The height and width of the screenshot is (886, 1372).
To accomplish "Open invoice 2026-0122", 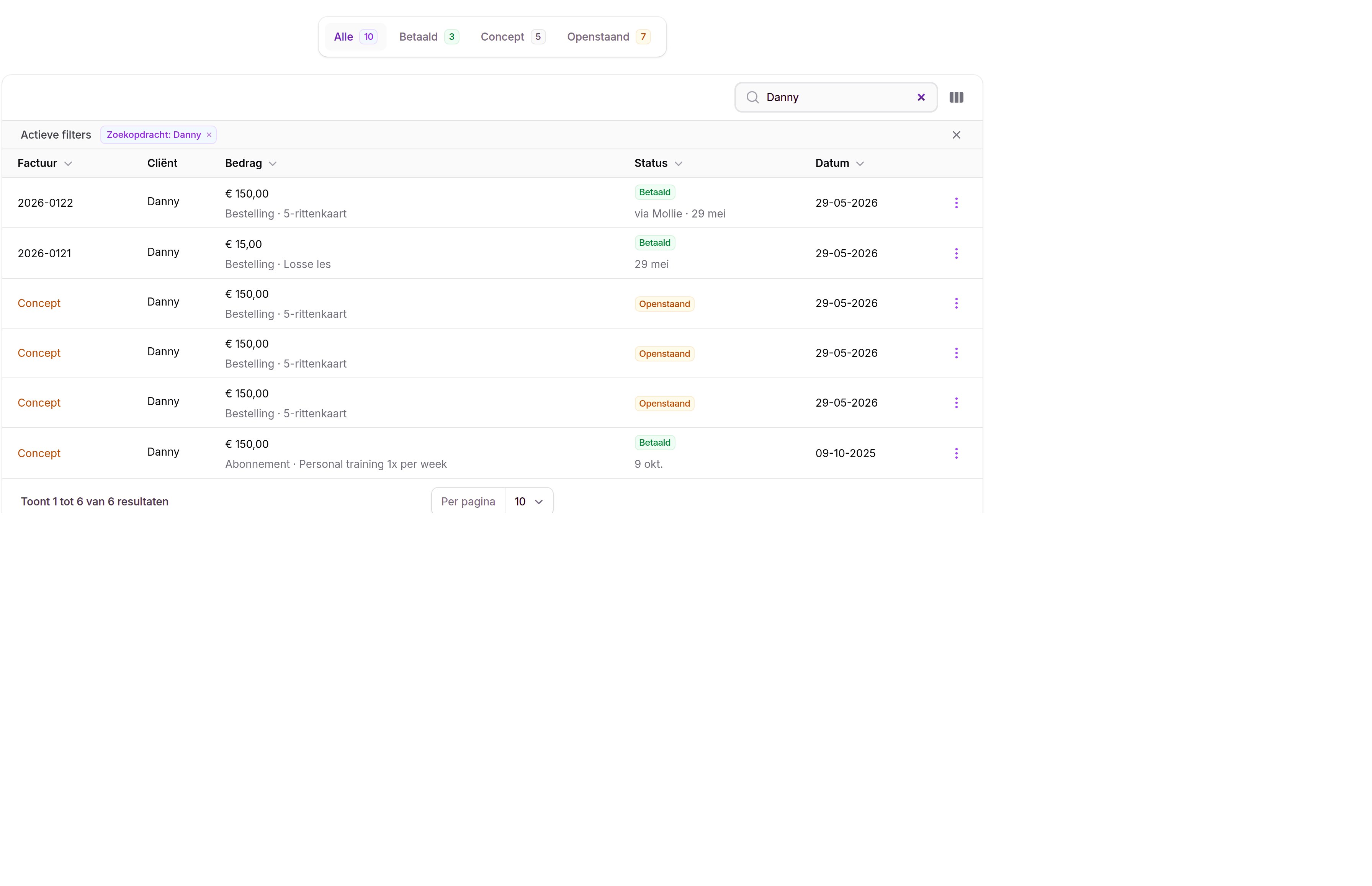I will point(46,203).
